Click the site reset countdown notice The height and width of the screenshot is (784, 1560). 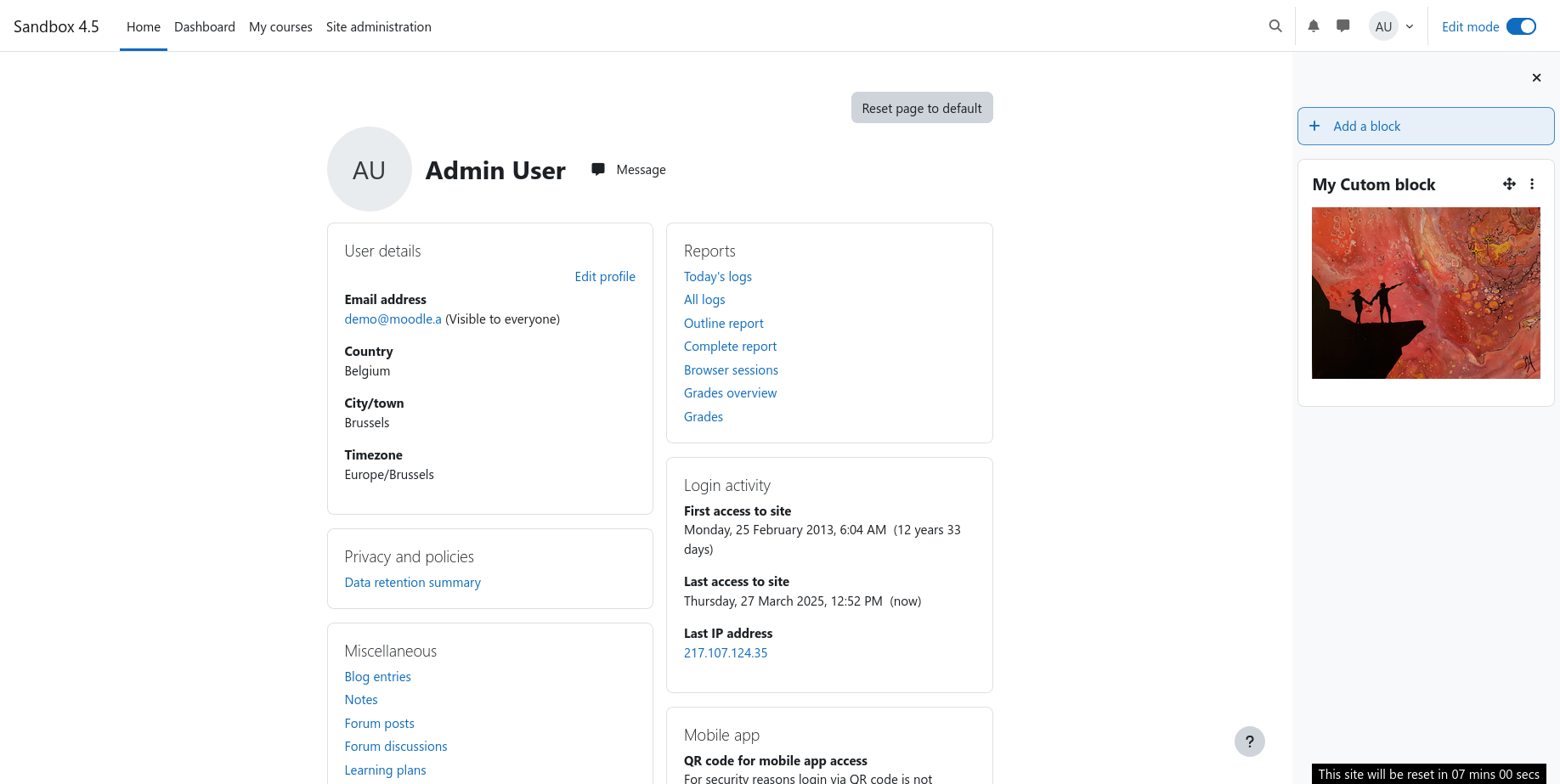tap(1428, 774)
